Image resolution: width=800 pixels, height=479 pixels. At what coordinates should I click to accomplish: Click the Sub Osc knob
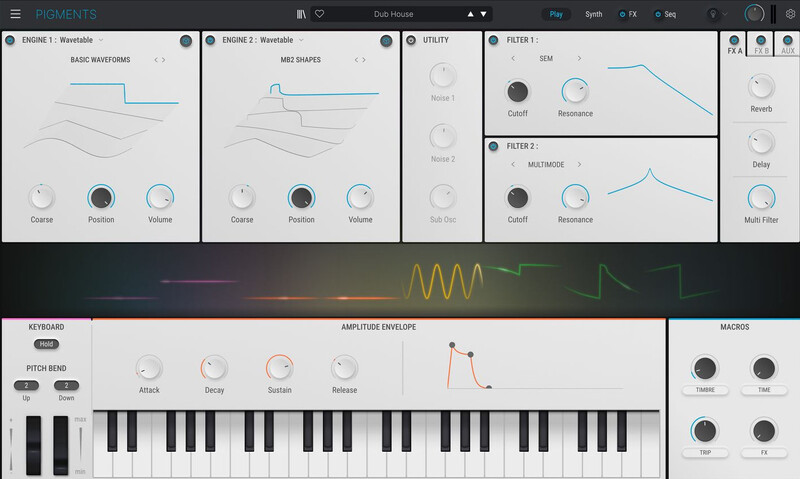(443, 197)
